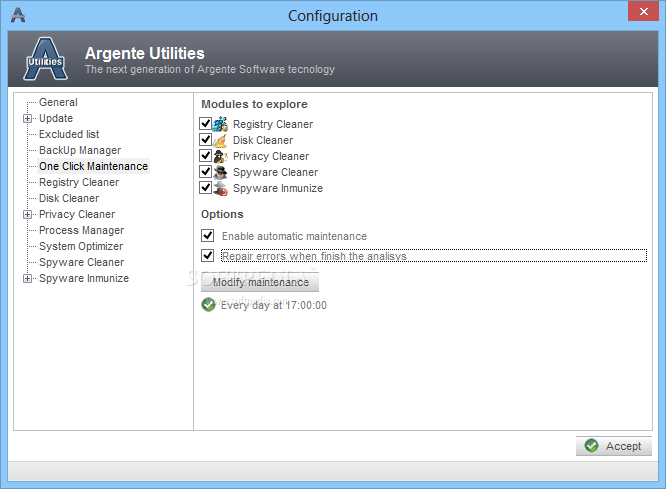
Task: Select Privacy Cleaner in the tree
Action: pos(77,215)
